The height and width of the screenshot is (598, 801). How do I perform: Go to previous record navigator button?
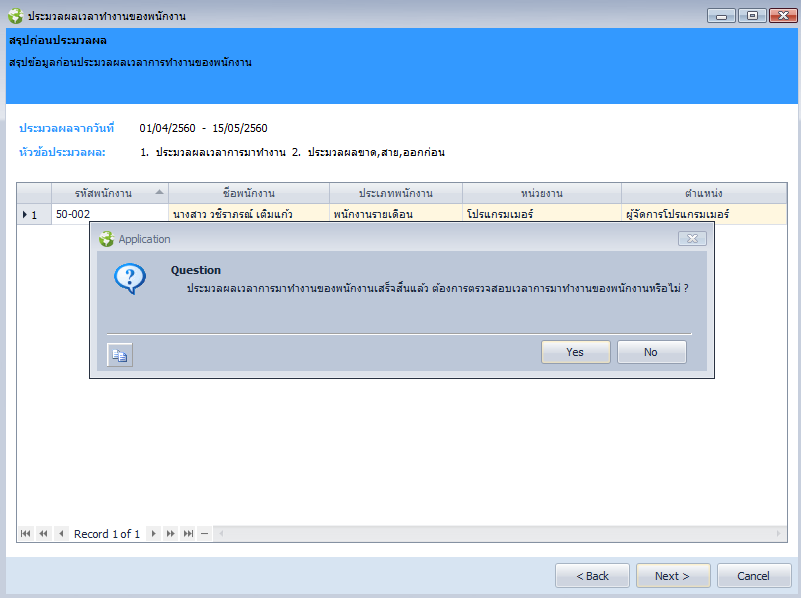point(61,534)
